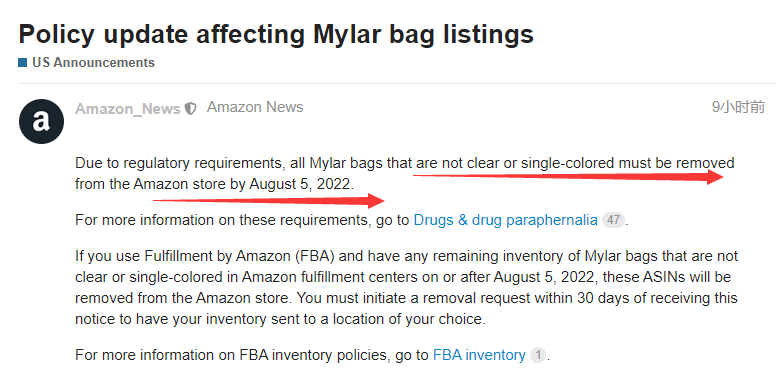Open the Amazon_News avatar profile
This screenshot has width=779, height=388.
[x=41, y=121]
